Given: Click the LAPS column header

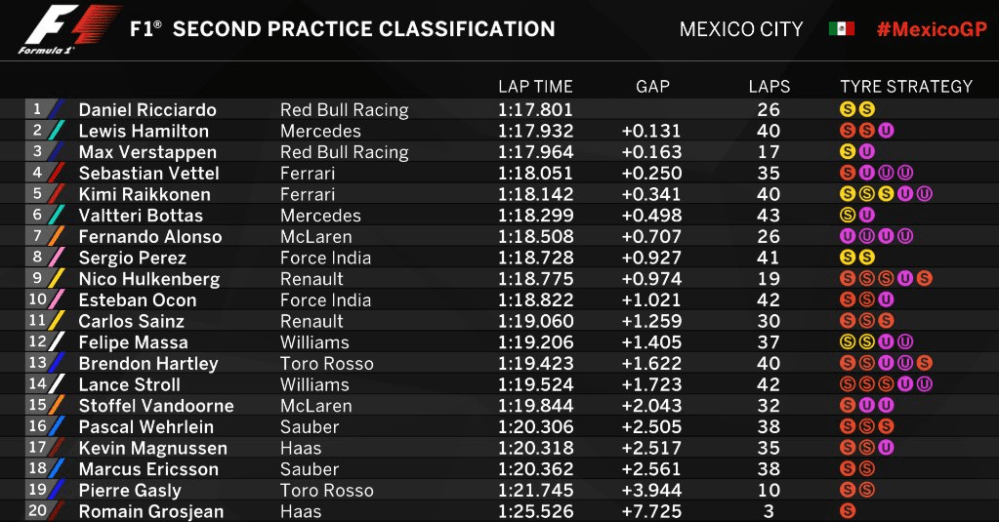Looking at the screenshot, I should pos(769,87).
